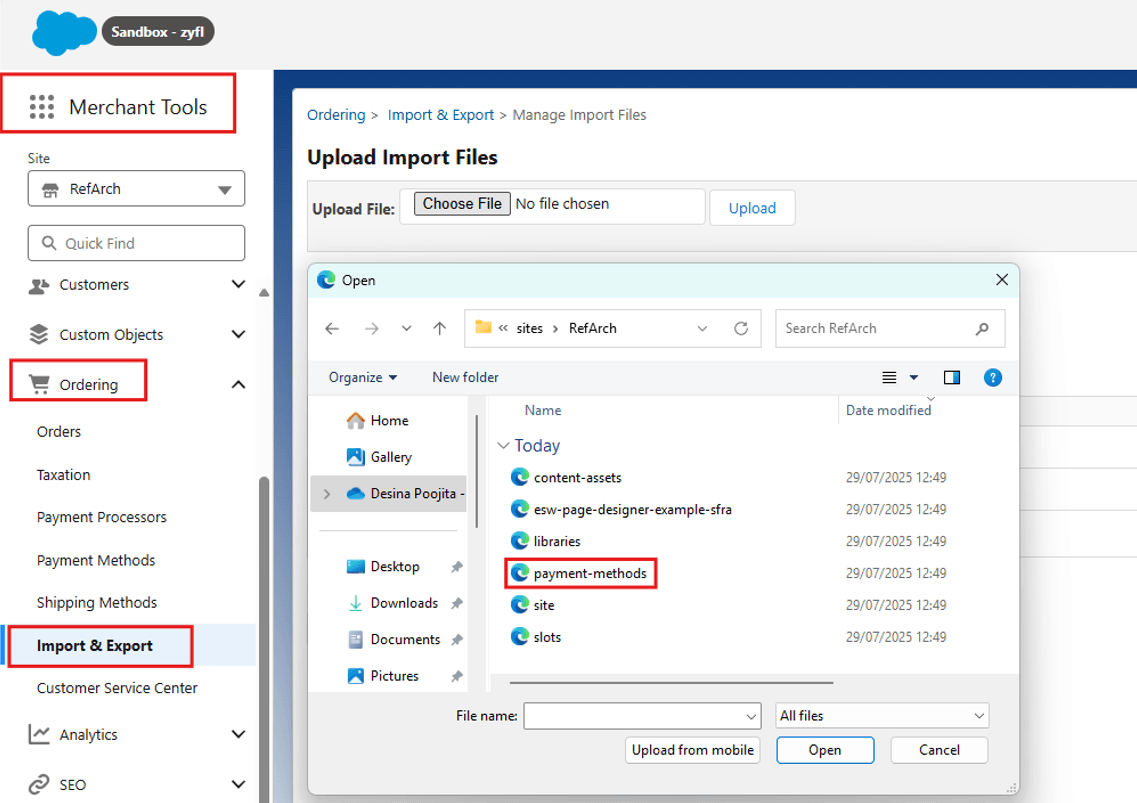Click the Sandbox - zyfl badge

[x=157, y=32]
